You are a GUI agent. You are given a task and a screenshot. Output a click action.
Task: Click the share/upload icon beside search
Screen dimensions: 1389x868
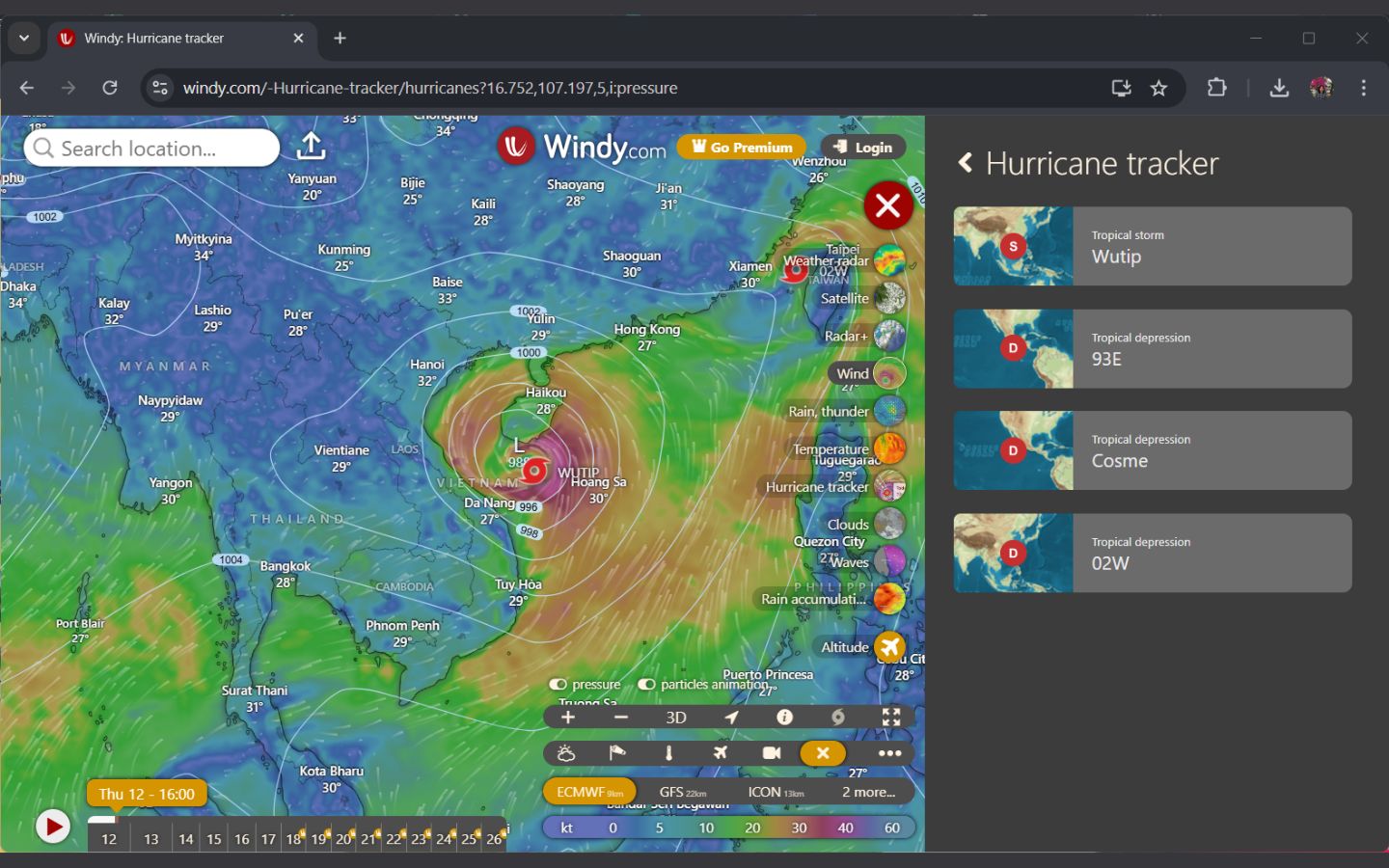coord(311,147)
